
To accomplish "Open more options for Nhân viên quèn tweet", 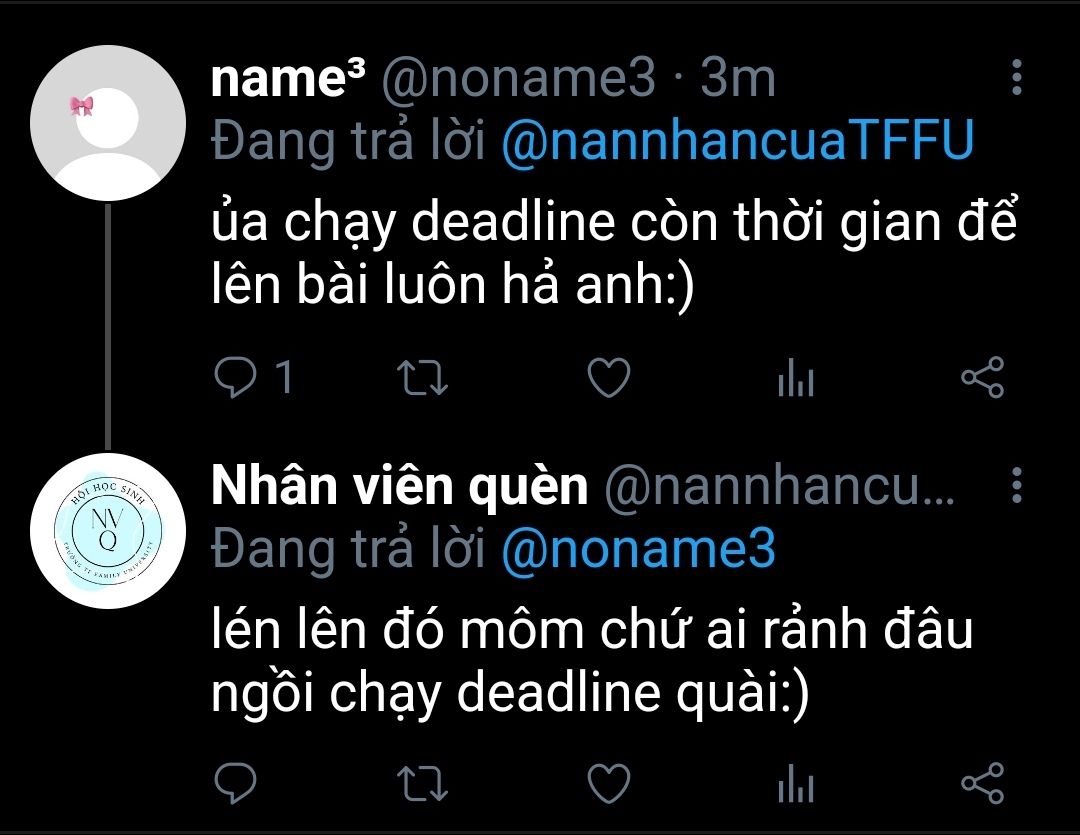I will pyautogui.click(x=1017, y=485).
